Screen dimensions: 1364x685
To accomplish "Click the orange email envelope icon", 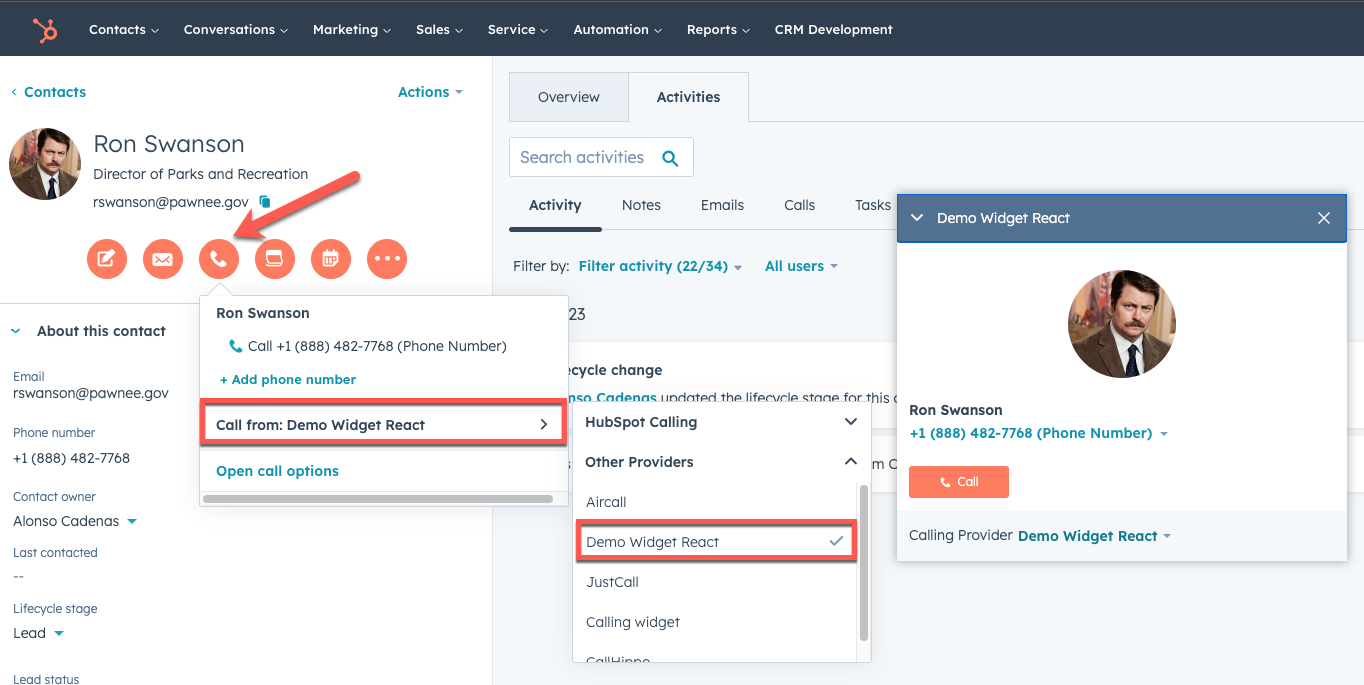I will (x=162, y=259).
